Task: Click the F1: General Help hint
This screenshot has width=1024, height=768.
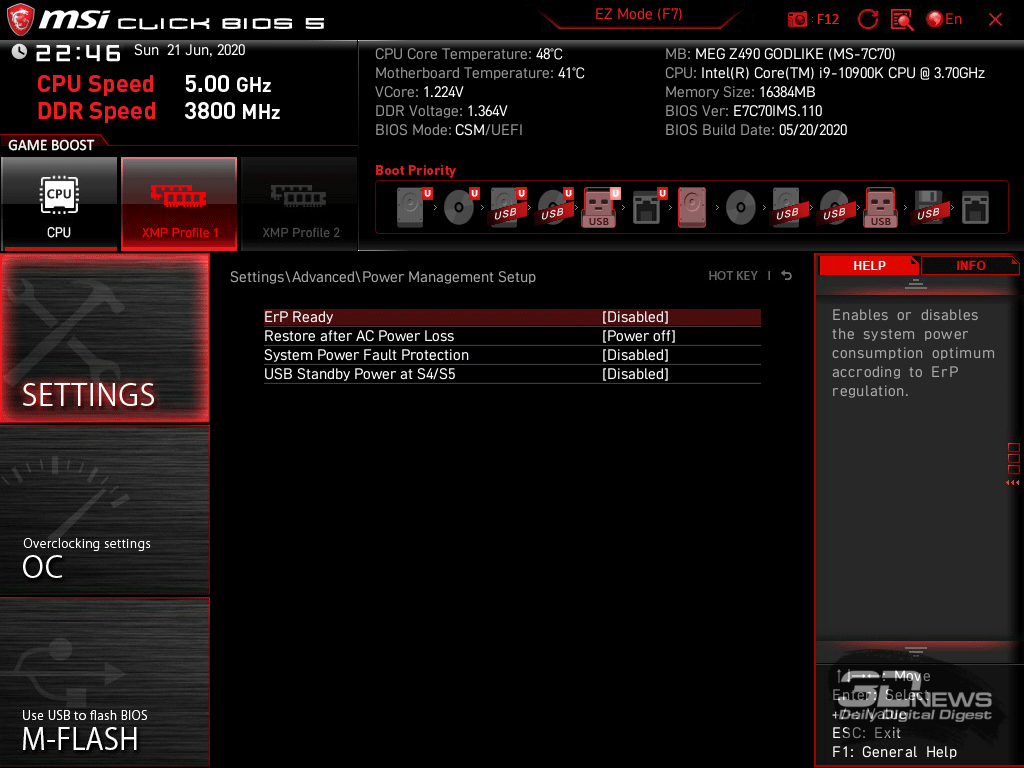Action: click(895, 752)
